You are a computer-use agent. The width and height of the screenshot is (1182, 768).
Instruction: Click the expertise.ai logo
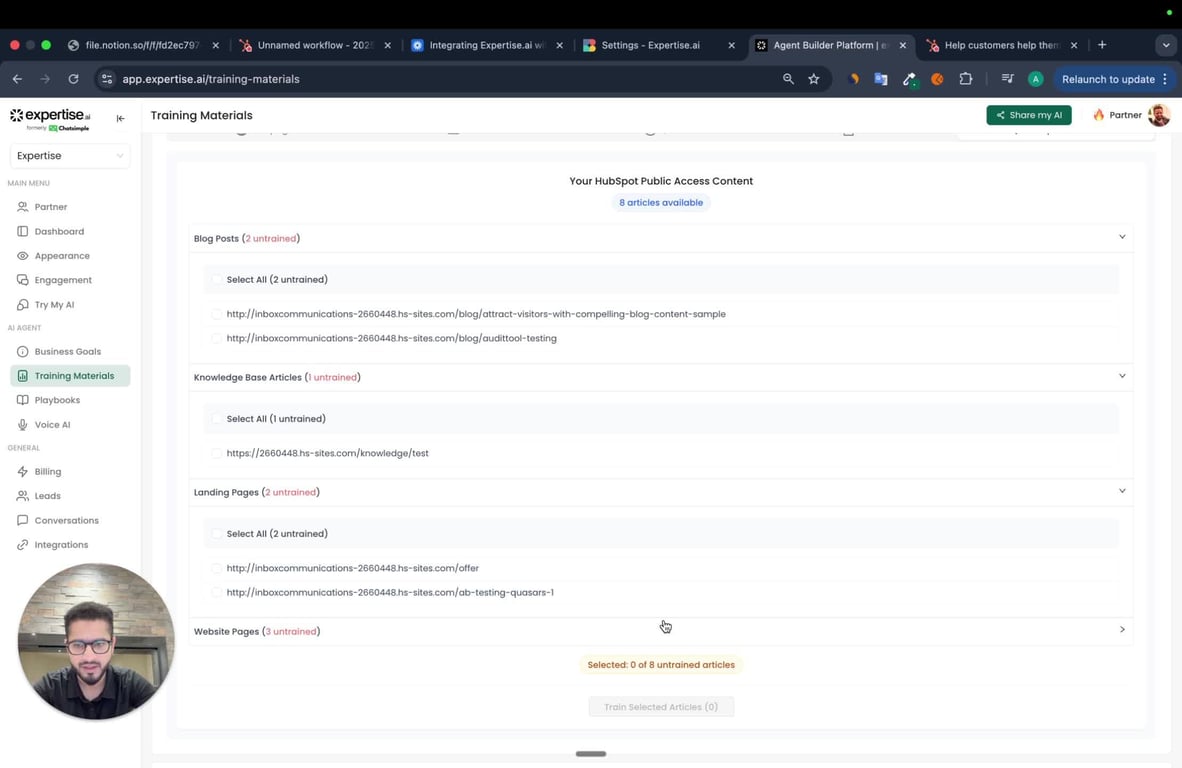pyautogui.click(x=50, y=119)
